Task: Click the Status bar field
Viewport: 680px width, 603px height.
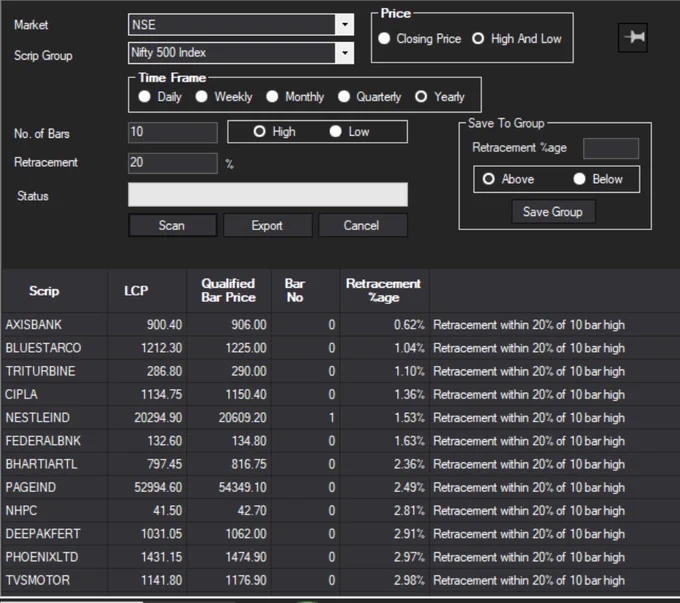Action: click(x=268, y=194)
